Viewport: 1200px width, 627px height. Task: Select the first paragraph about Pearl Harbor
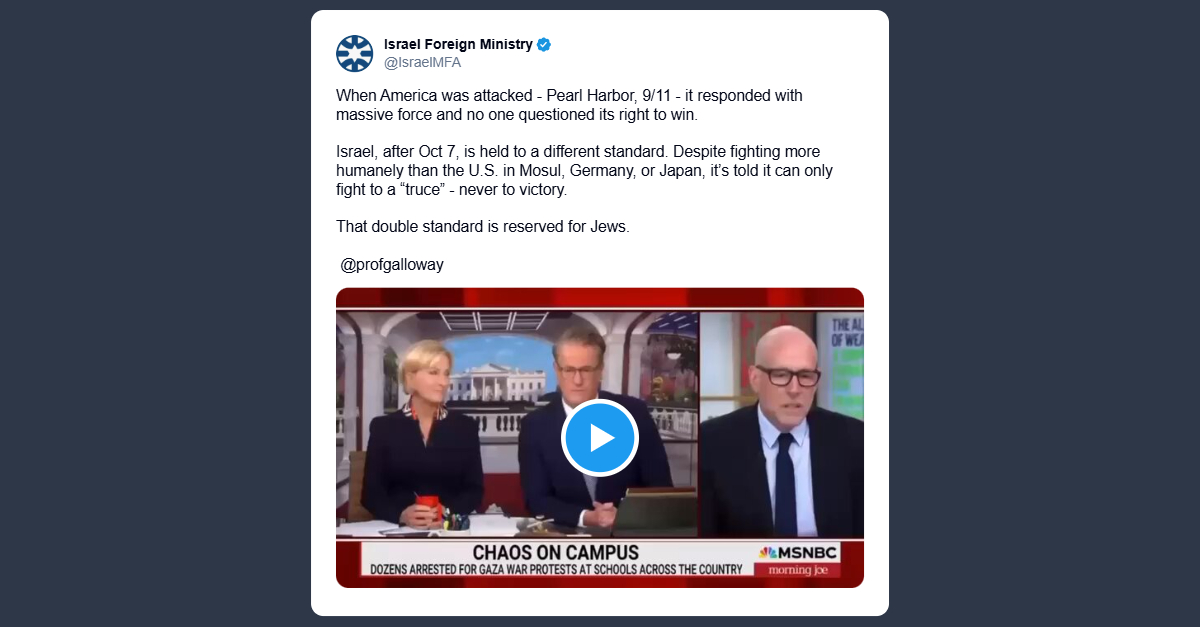click(569, 105)
